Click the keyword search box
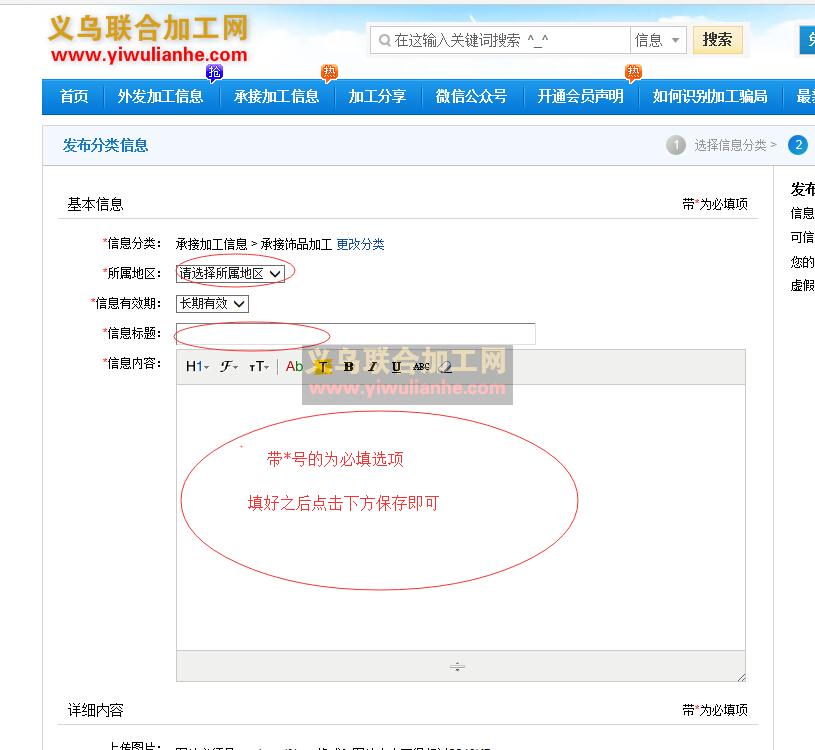The image size is (815, 750). tap(500, 40)
